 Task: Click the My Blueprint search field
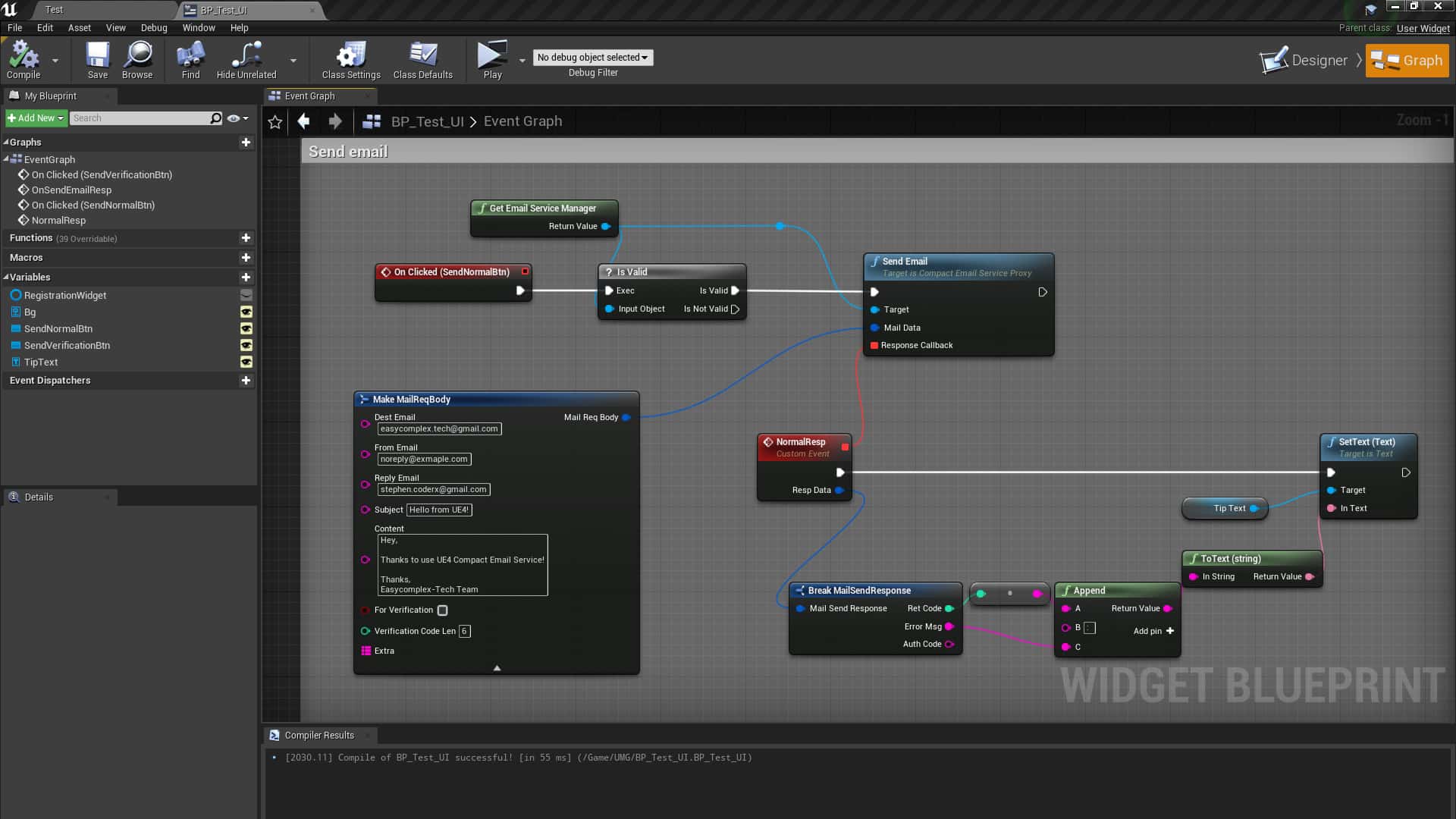tap(139, 118)
